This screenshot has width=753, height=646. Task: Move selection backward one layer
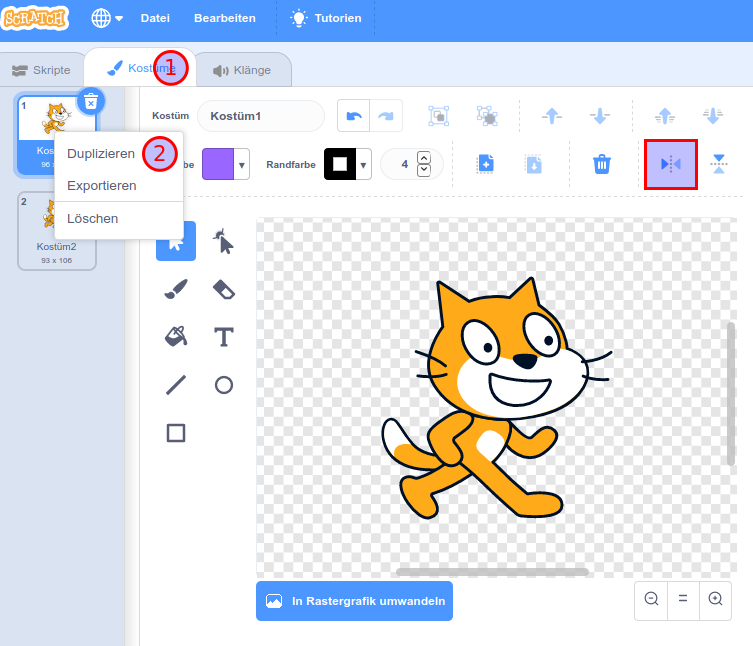(x=600, y=116)
